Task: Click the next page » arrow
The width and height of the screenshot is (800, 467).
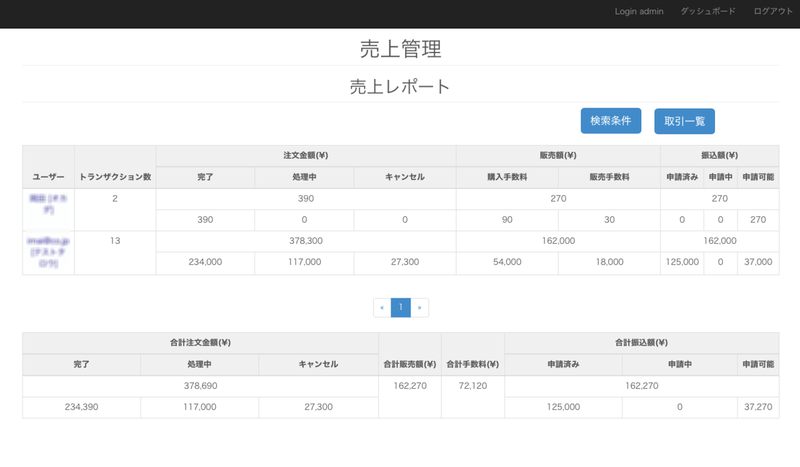Action: pyautogui.click(x=420, y=307)
